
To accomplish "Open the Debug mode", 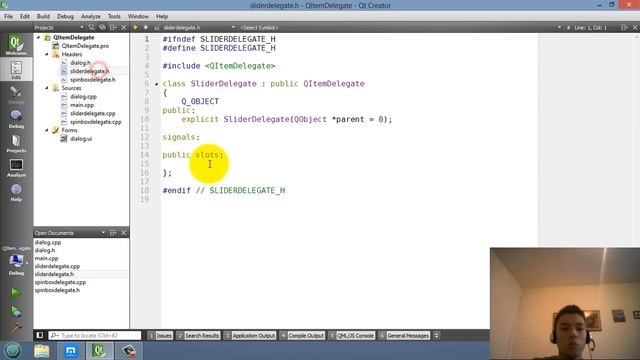I will click(x=16, y=119).
